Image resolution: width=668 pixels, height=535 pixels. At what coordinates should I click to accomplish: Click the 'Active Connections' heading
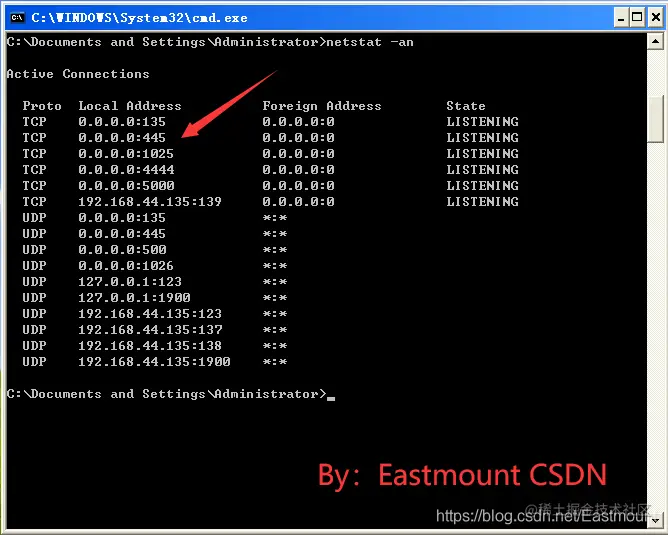click(x=78, y=74)
